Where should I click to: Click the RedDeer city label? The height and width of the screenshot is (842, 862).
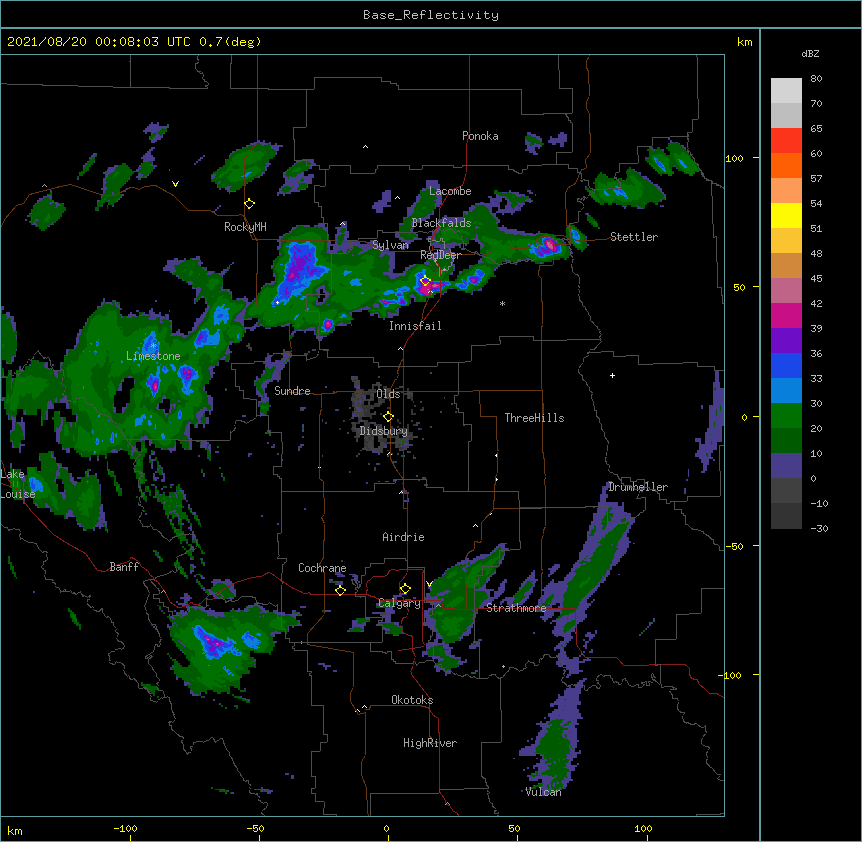440,255
